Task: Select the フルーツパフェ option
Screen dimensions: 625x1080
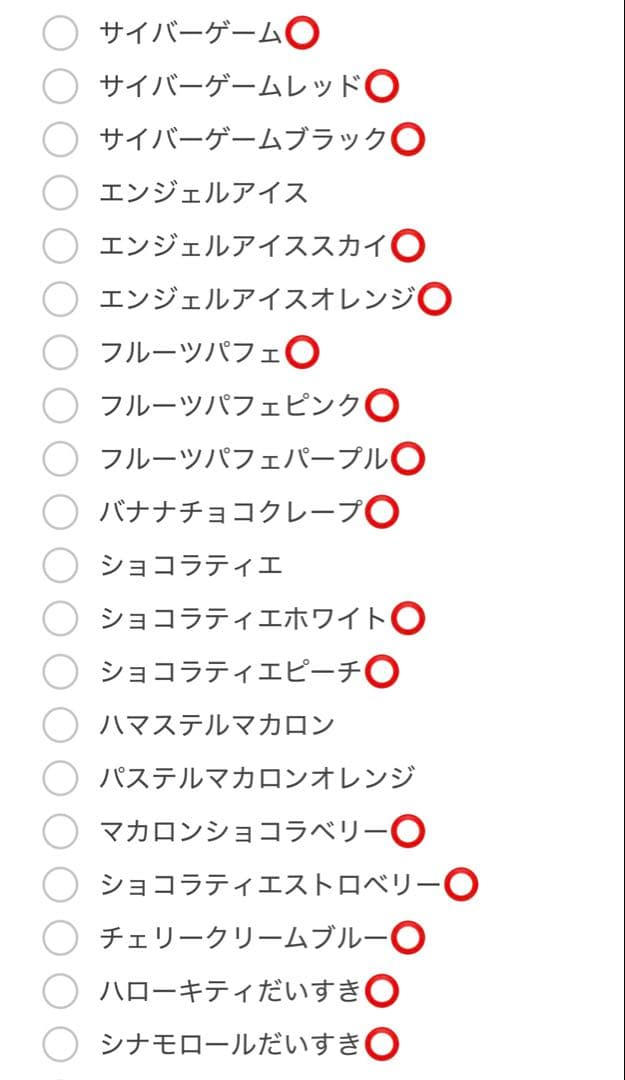Action: [60, 351]
